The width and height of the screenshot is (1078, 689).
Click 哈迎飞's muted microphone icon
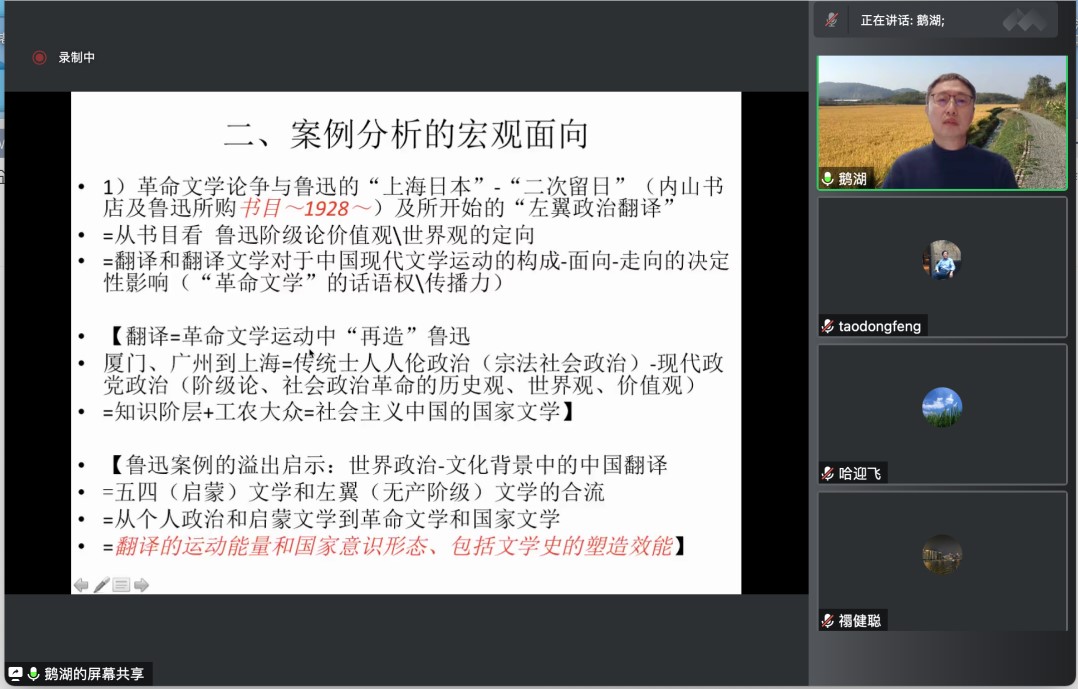(827, 473)
